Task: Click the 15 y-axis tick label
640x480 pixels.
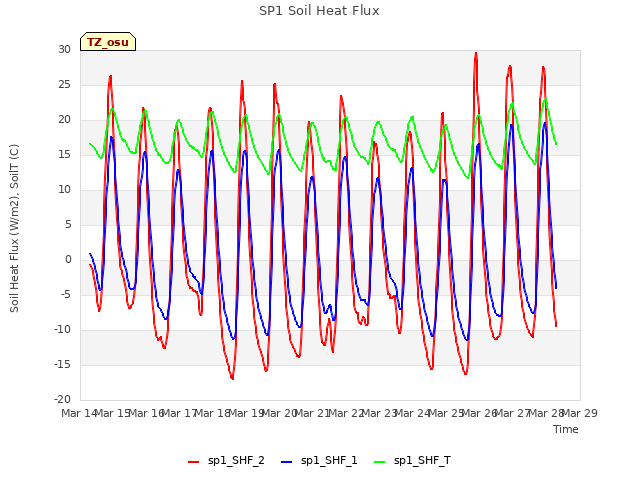Action: 64,155
